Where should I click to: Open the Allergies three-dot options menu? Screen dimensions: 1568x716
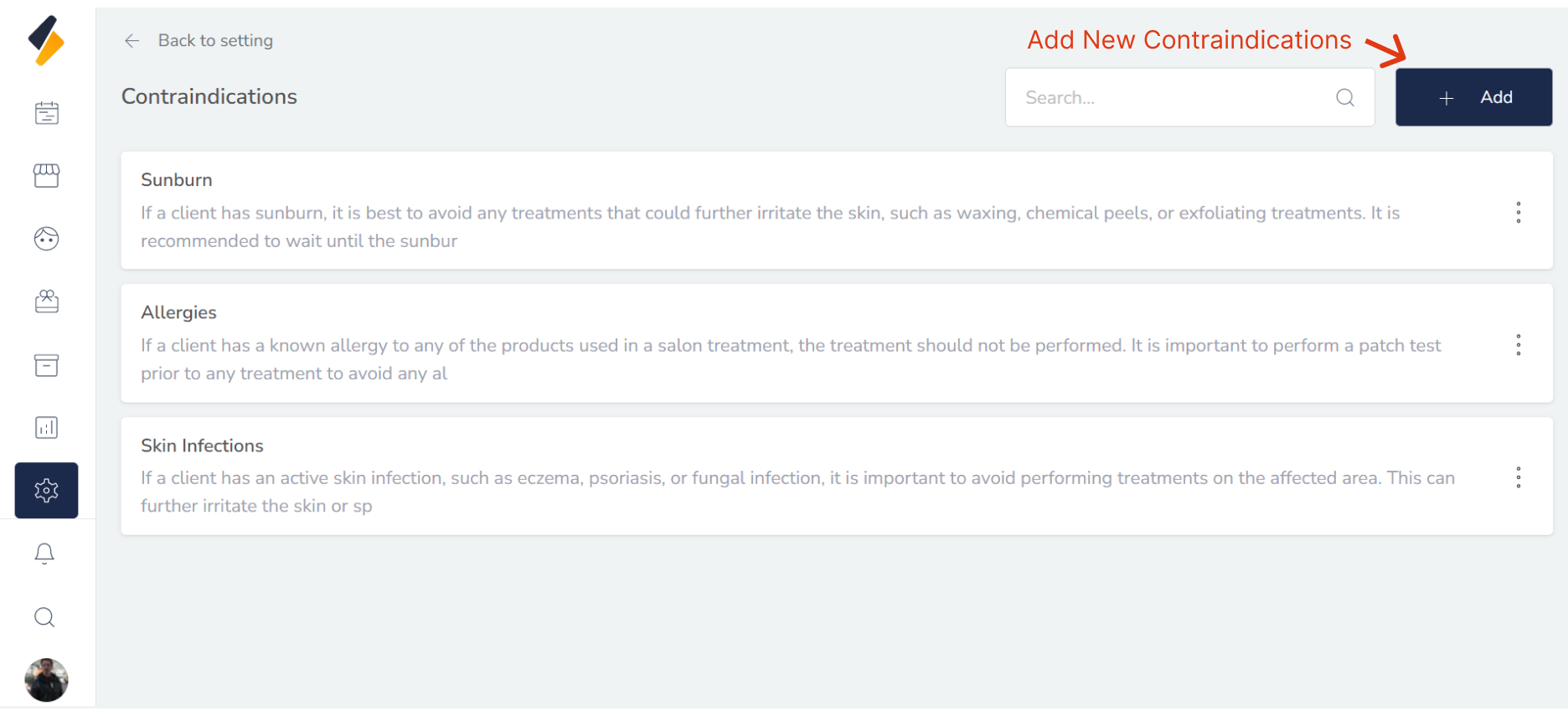pyautogui.click(x=1519, y=344)
